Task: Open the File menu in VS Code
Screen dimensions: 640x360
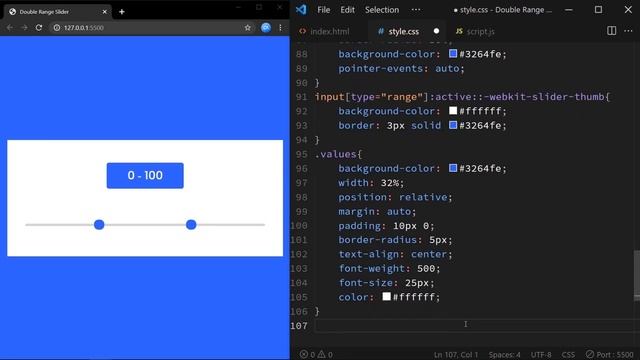Action: pyautogui.click(x=324, y=10)
